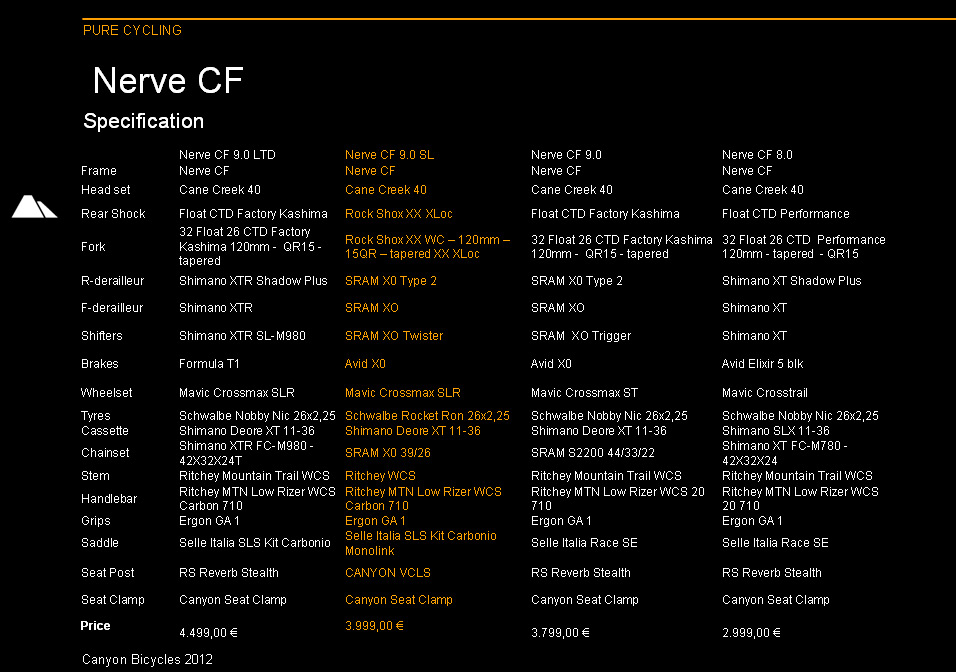Click the Schwalbe Rocket Ron 26x2,25 entry
Viewport: 956px width, 672px height.
click(x=427, y=416)
